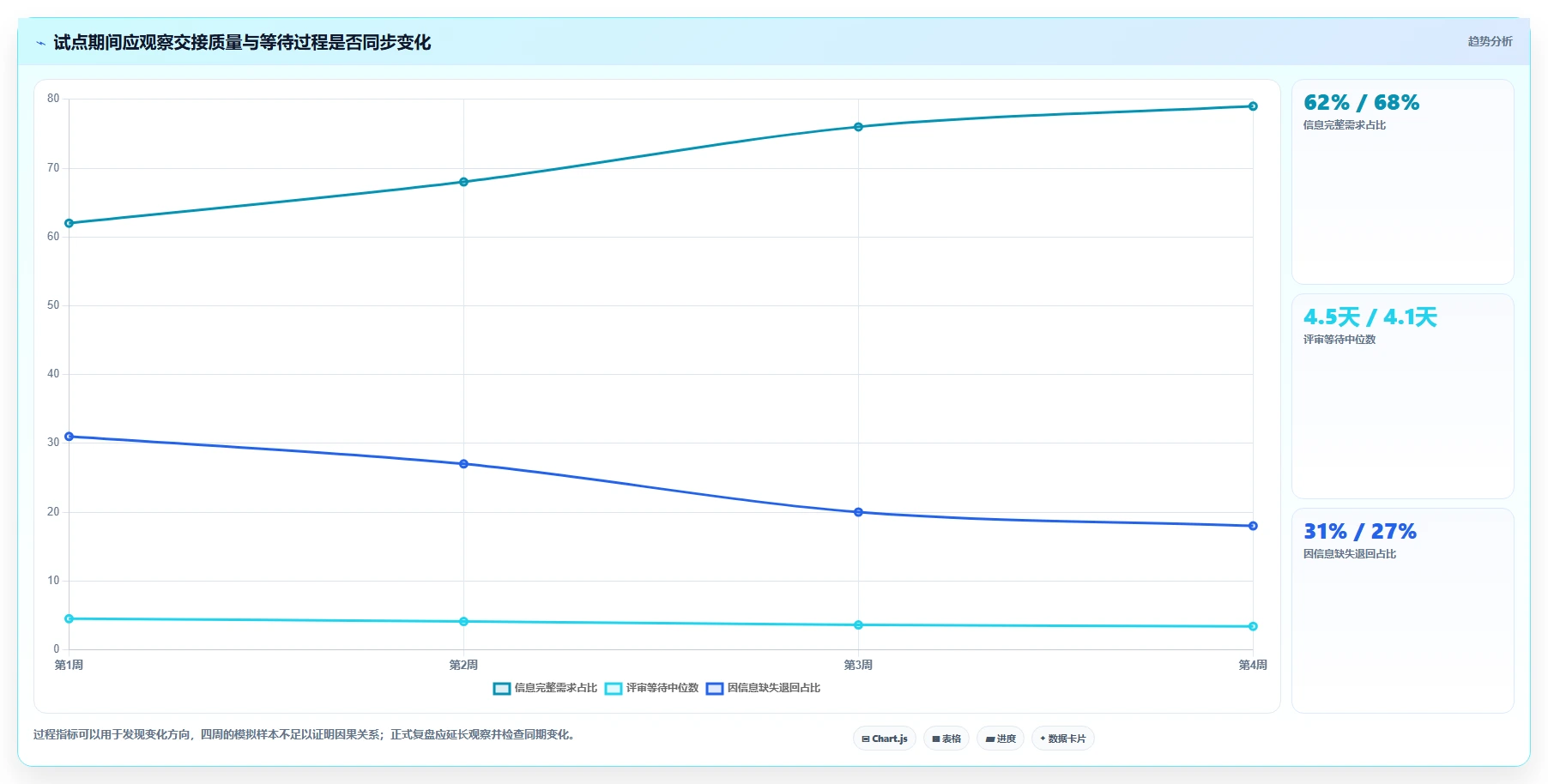Click the cyan 评审等待中位数 legend color box
This screenshot has height=784, width=1548.
pyautogui.click(x=614, y=688)
